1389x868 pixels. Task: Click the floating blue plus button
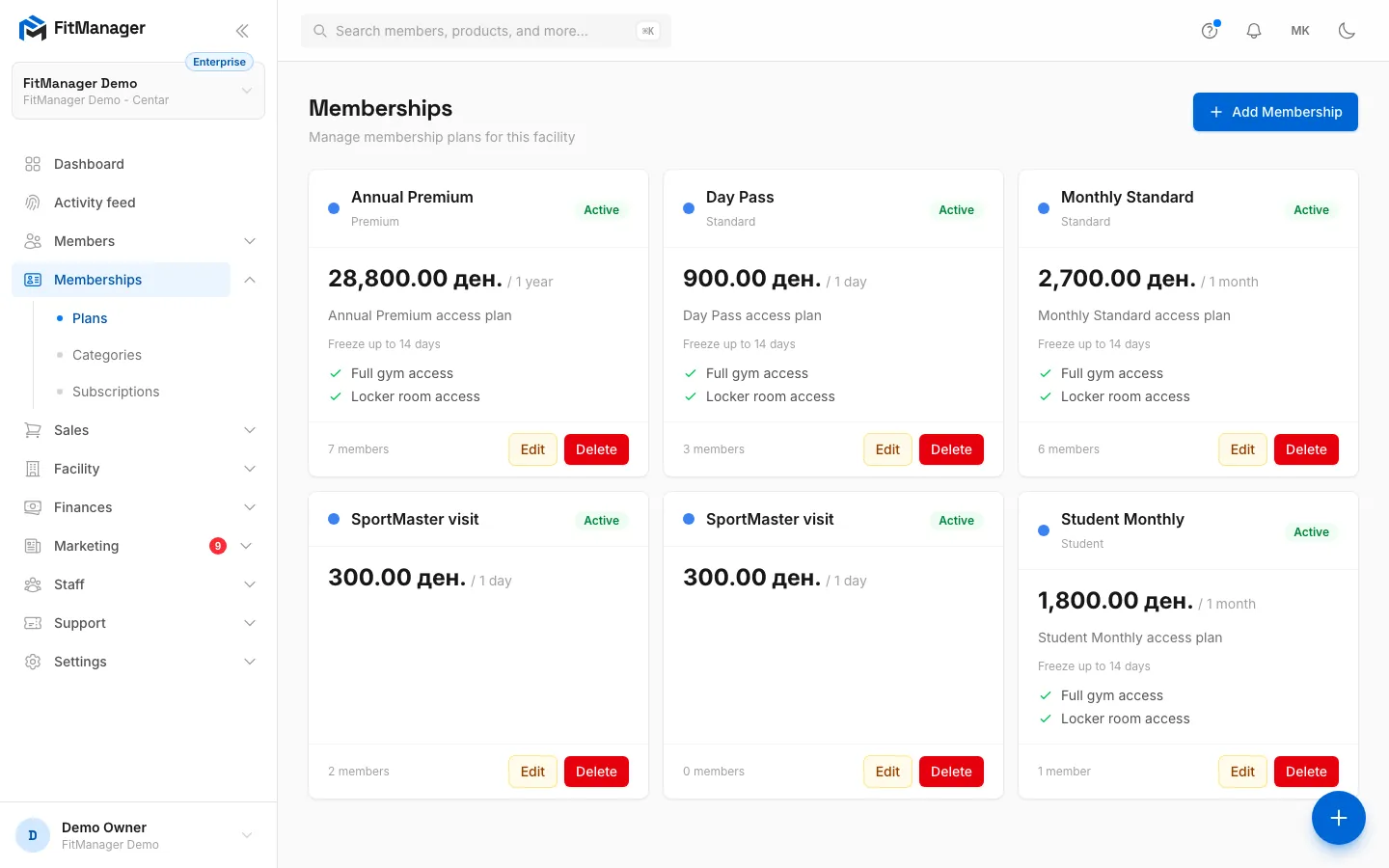(x=1339, y=818)
